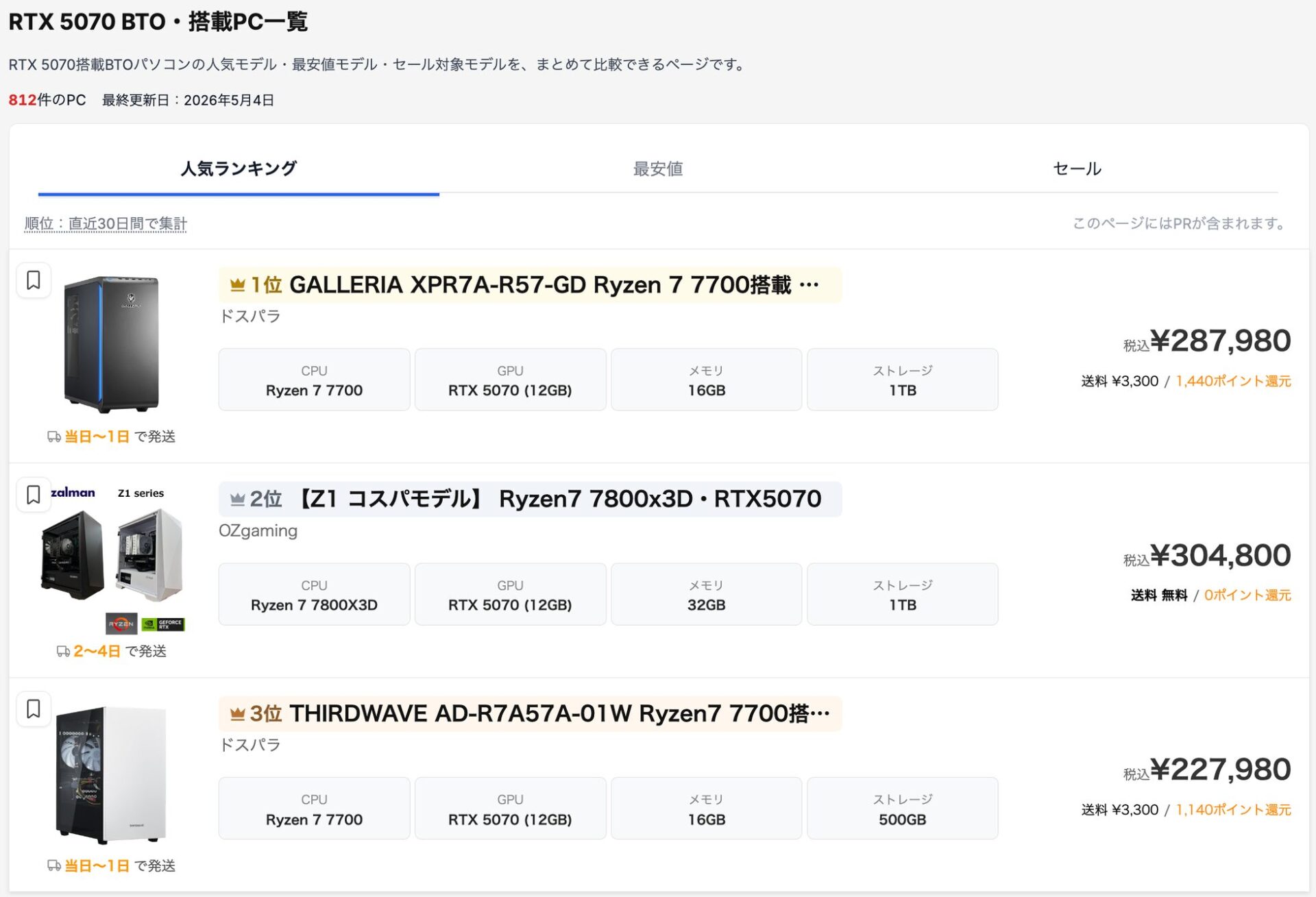
Task: Click the OZgaming shop name
Action: tap(258, 530)
